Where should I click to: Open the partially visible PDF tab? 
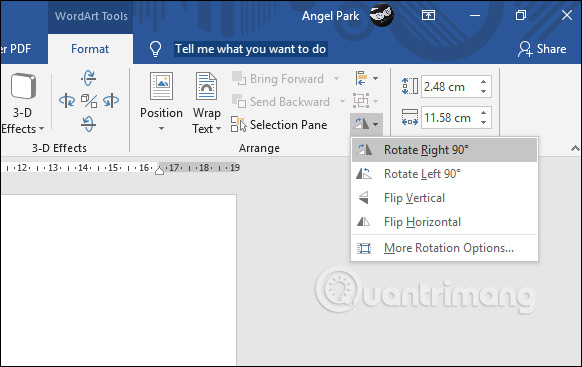(x=16, y=49)
